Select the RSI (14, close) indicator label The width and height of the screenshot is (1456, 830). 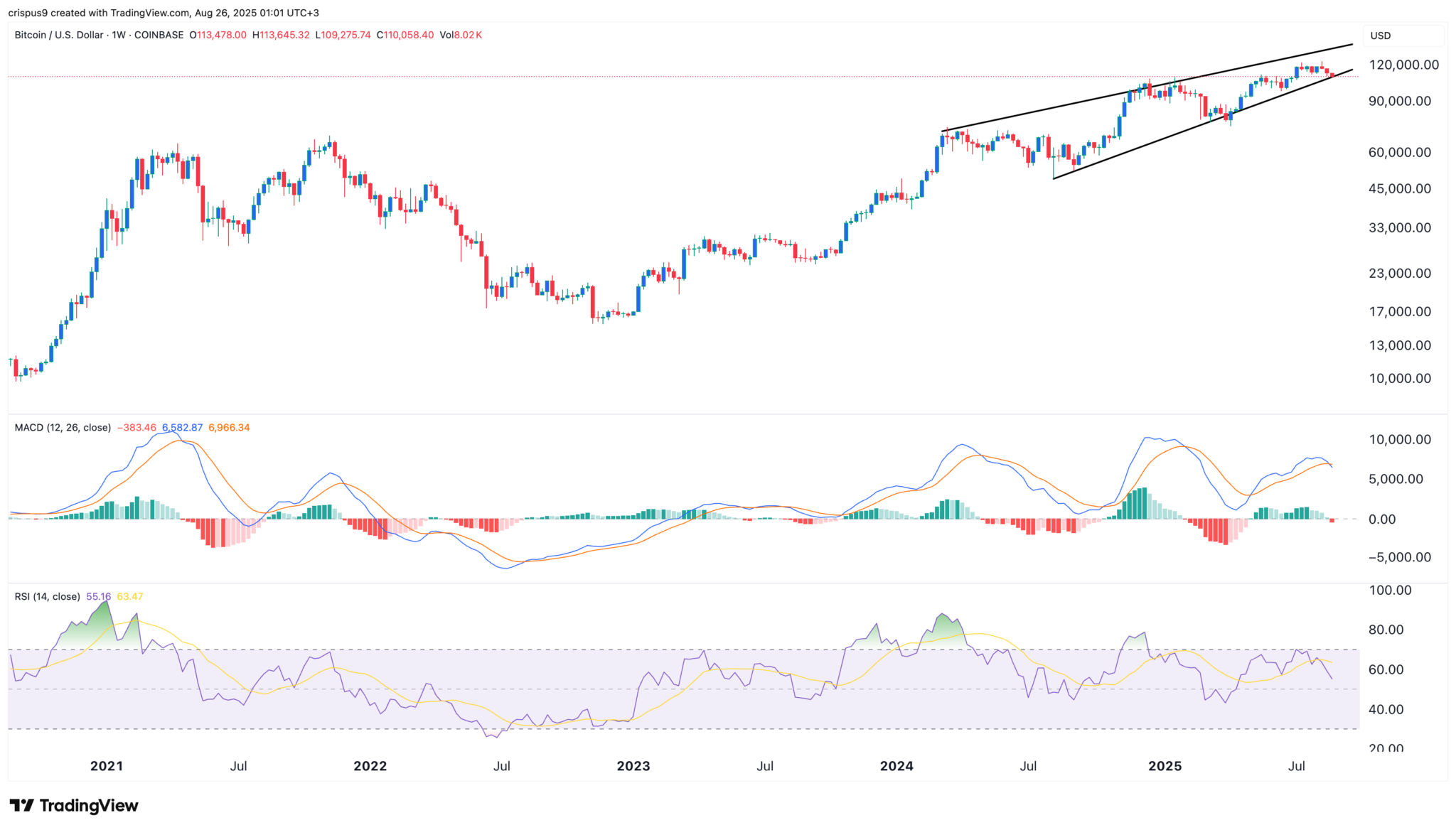tap(47, 597)
